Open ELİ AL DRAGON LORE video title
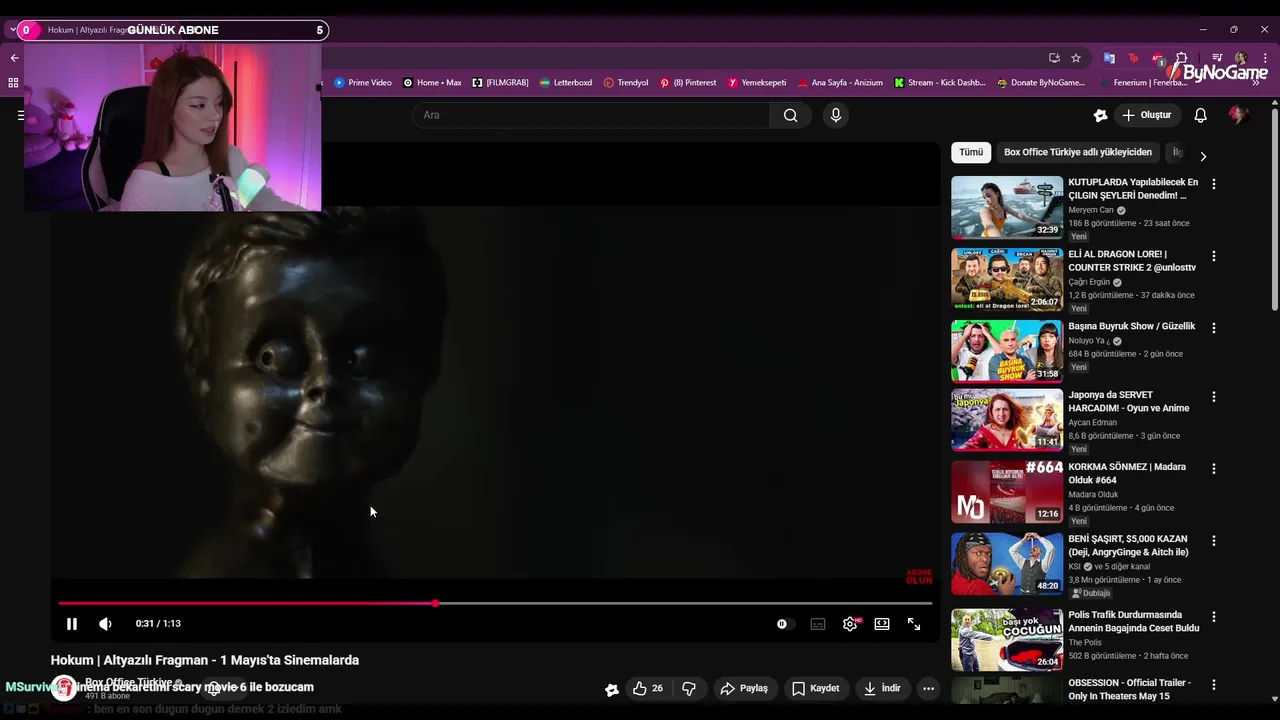The height and width of the screenshot is (720, 1280). pos(1132,261)
